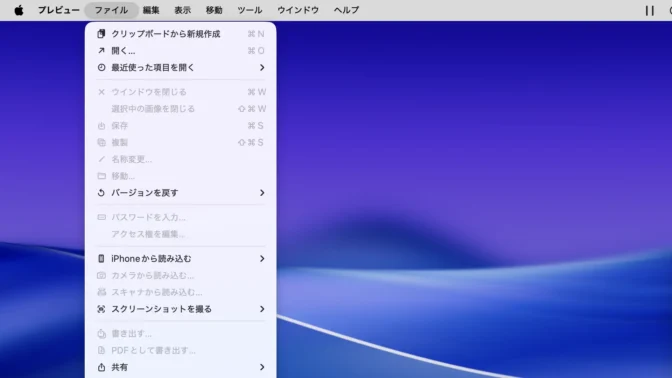Select スクリーンショットを撮る menu entry
672x378 pixels.
(180, 309)
